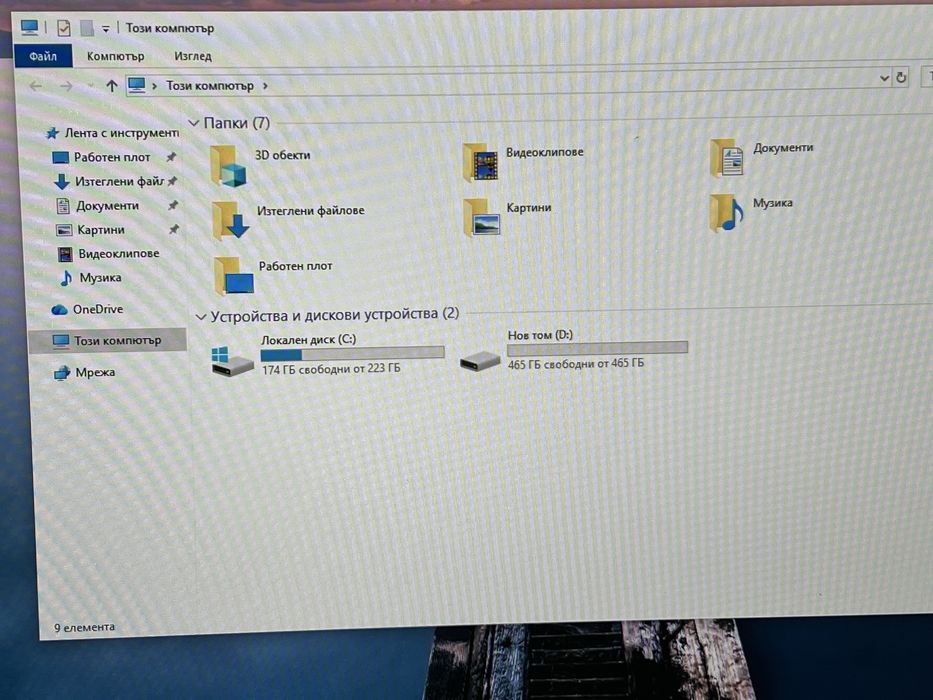Open the Quick Access Toolbar customize dropdown

click(105, 29)
